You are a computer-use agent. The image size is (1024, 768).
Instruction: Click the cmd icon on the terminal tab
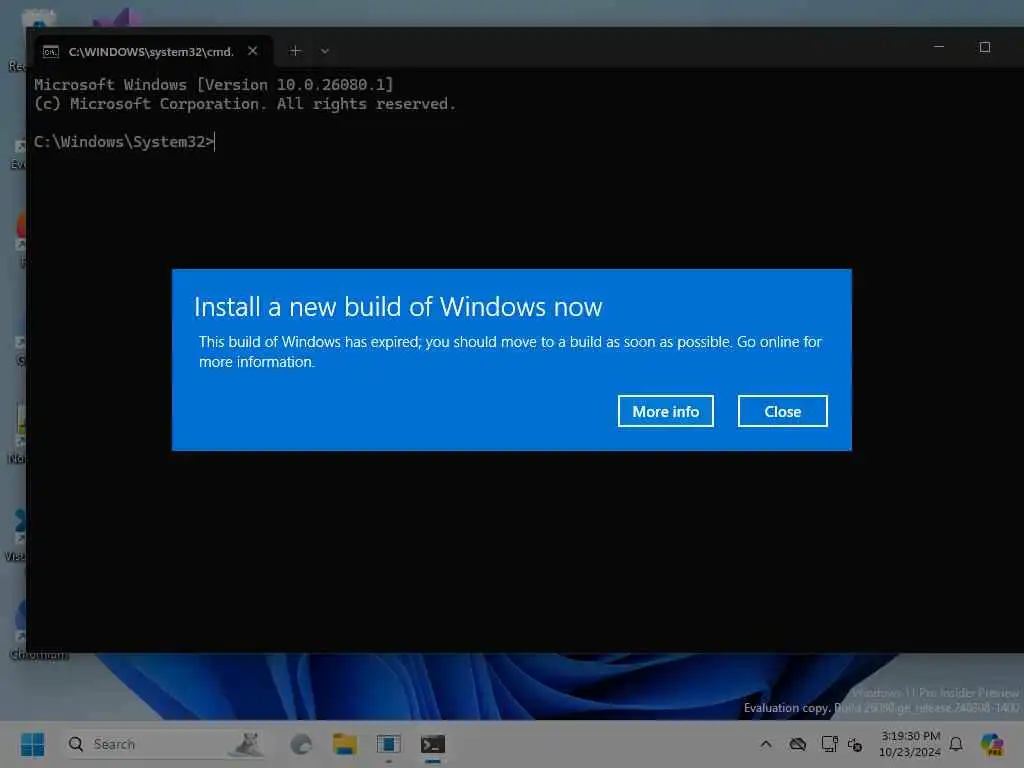tap(50, 52)
